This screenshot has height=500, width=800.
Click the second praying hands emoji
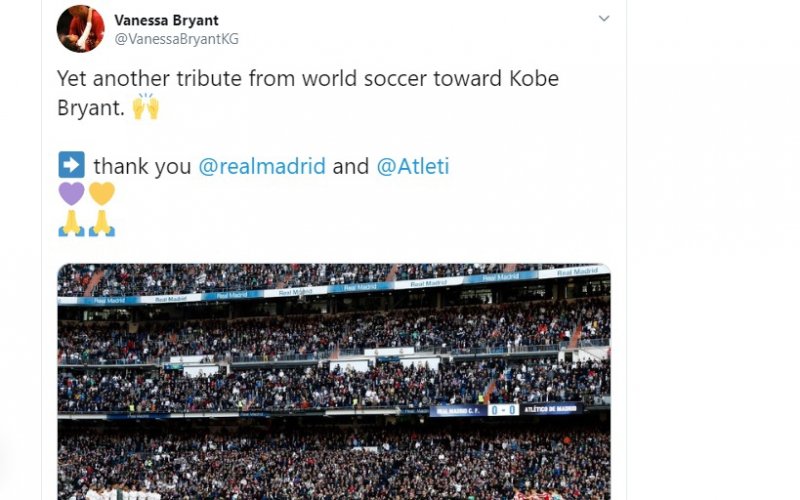[102, 222]
